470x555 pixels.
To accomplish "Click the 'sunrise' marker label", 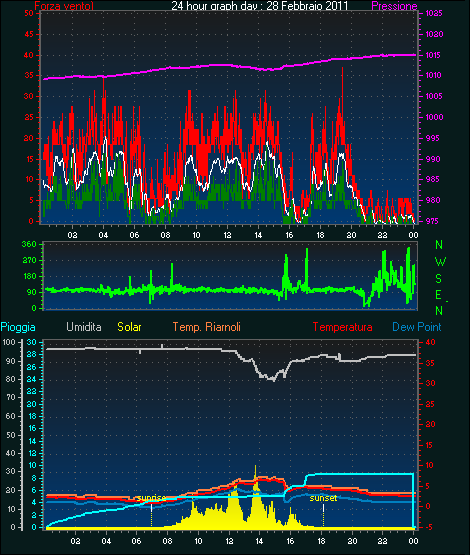I will (x=151, y=498).
